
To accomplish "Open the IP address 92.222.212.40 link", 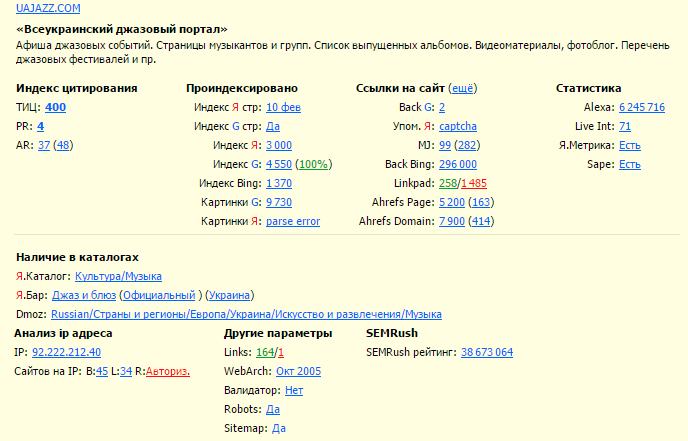I will click(66, 352).
